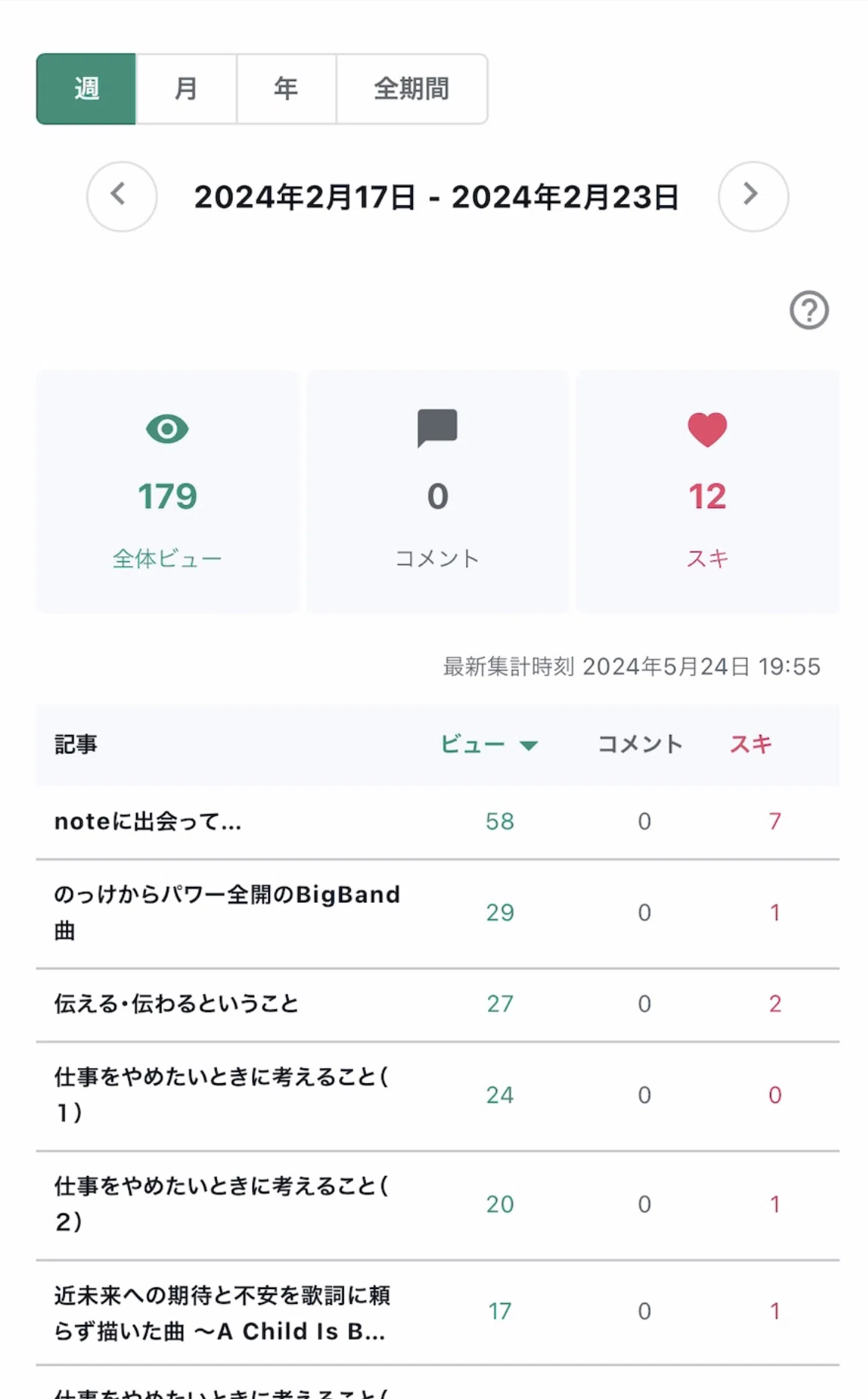Switch to the 月 (month) tab

tap(186, 88)
